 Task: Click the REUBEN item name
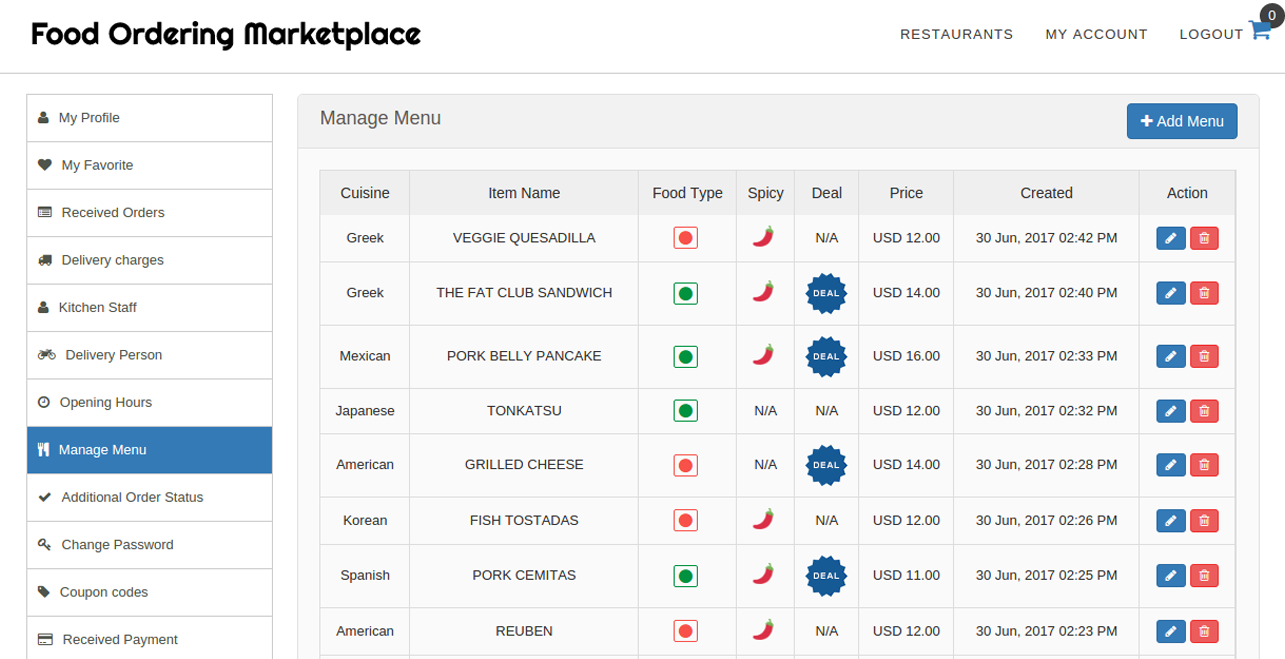[x=524, y=631]
